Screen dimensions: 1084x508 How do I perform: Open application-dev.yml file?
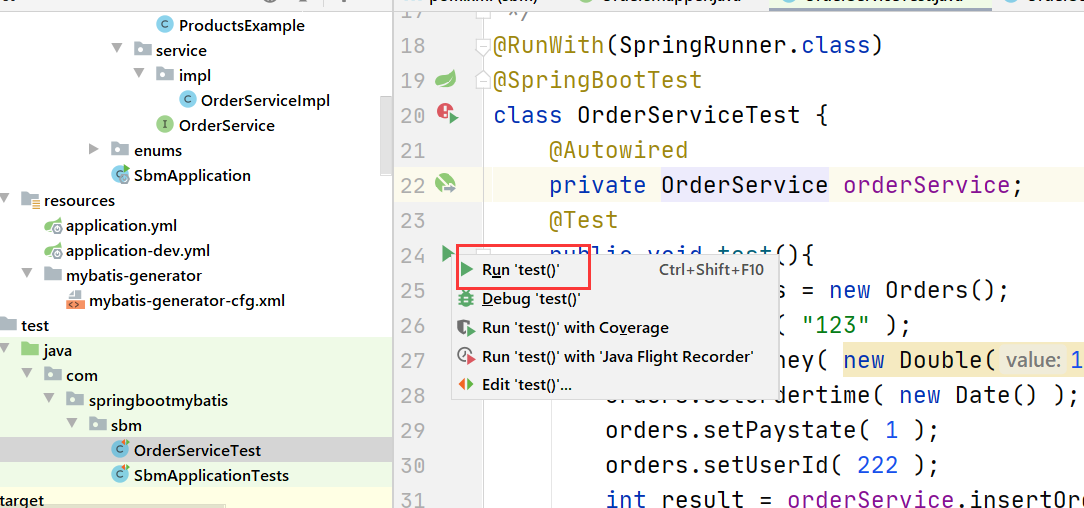[x=138, y=250]
